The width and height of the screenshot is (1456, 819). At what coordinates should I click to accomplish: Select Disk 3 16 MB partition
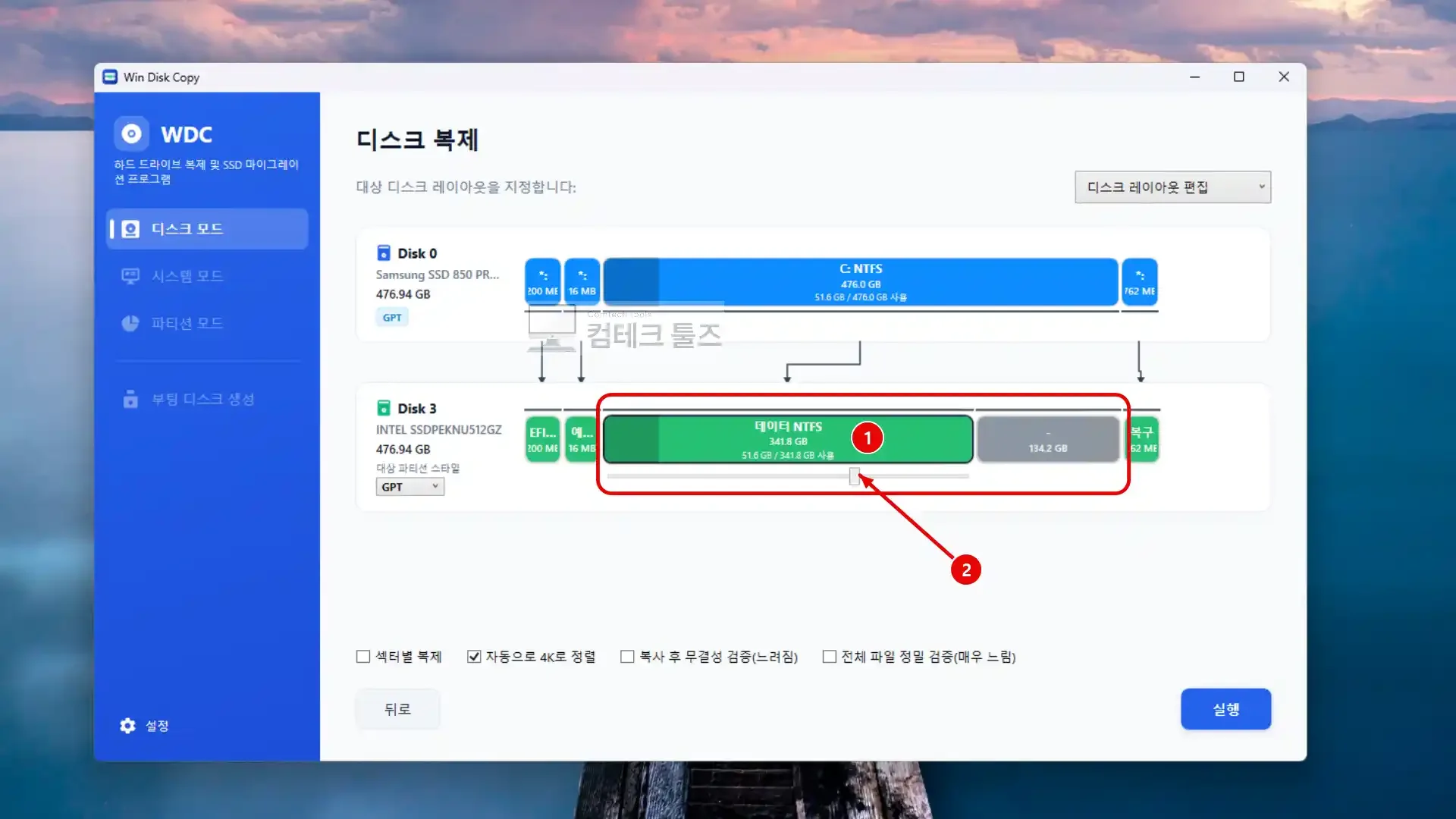coord(582,439)
